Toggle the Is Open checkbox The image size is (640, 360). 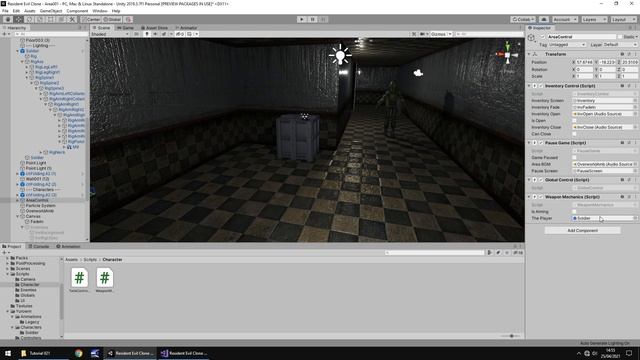coord(574,120)
